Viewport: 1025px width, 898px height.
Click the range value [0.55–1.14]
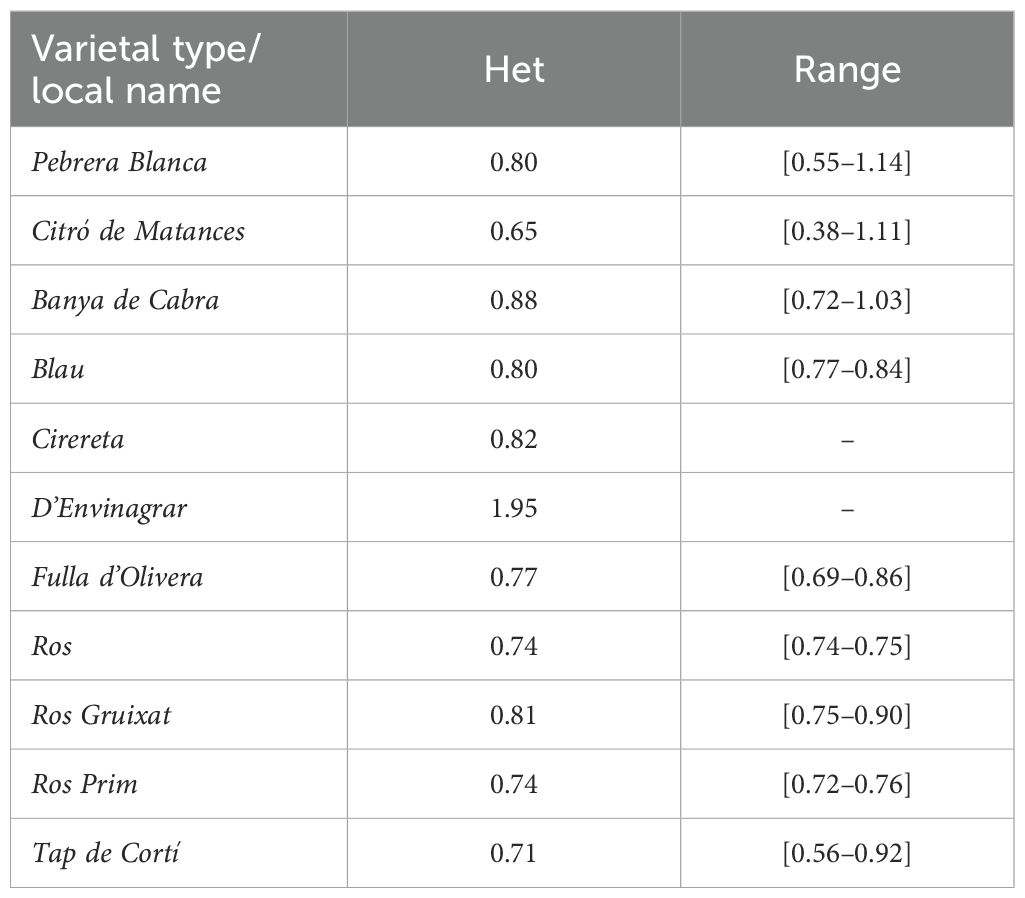click(x=847, y=162)
